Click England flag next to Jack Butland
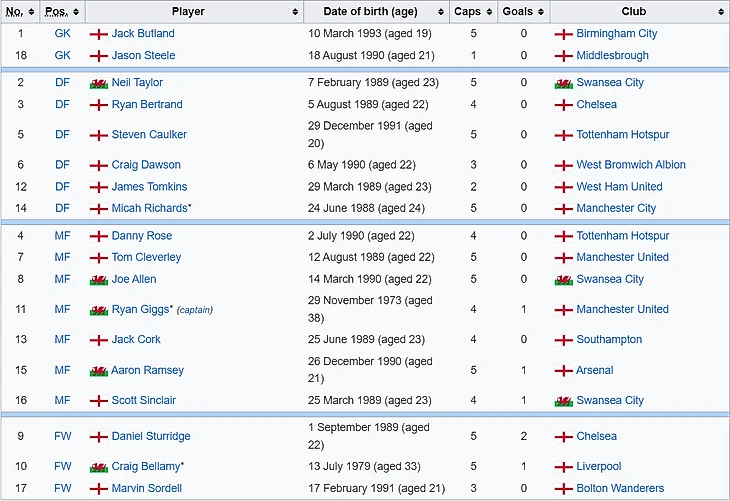The width and height of the screenshot is (730, 501). click(99, 34)
